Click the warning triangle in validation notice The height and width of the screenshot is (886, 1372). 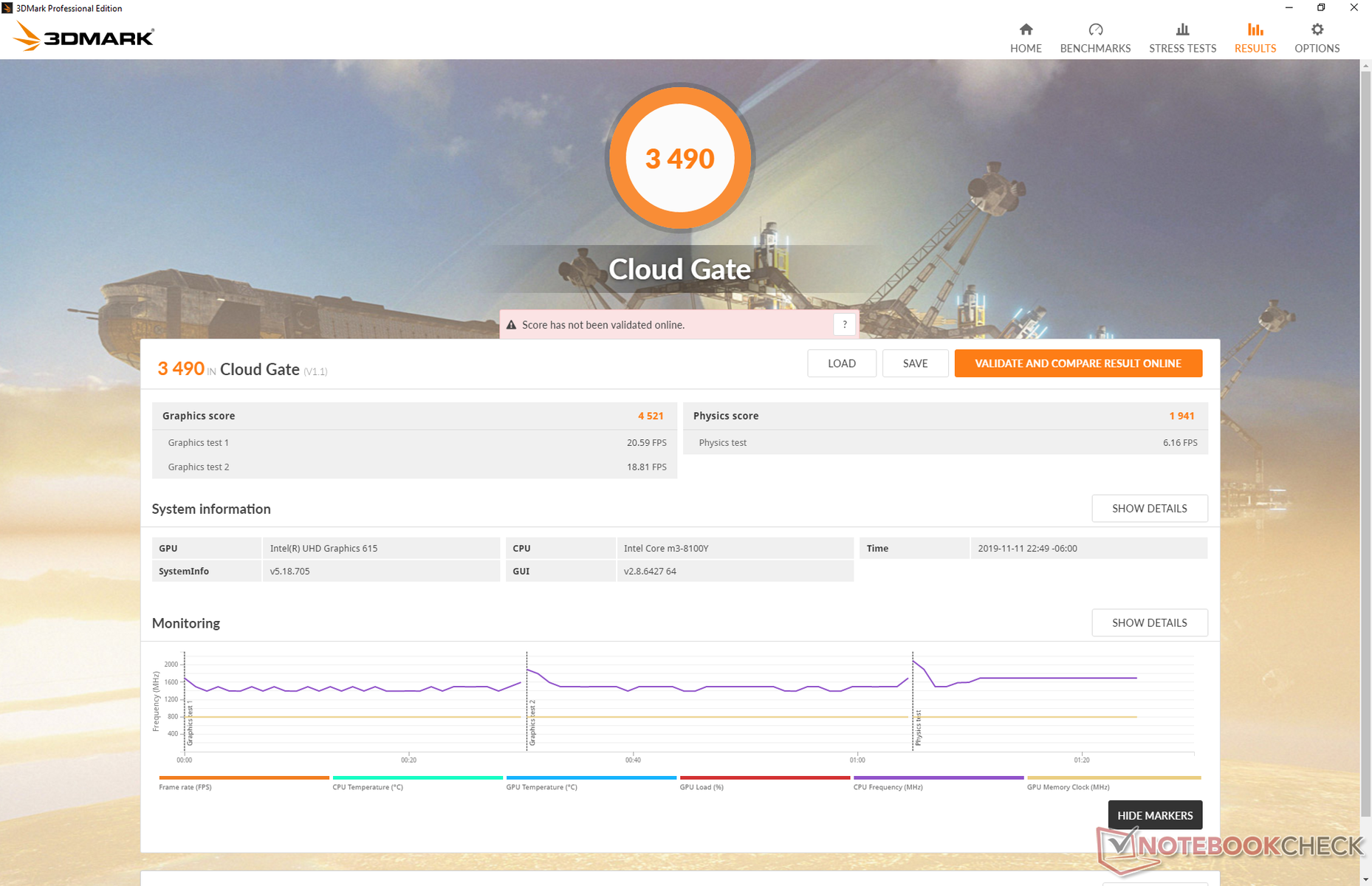(x=511, y=325)
